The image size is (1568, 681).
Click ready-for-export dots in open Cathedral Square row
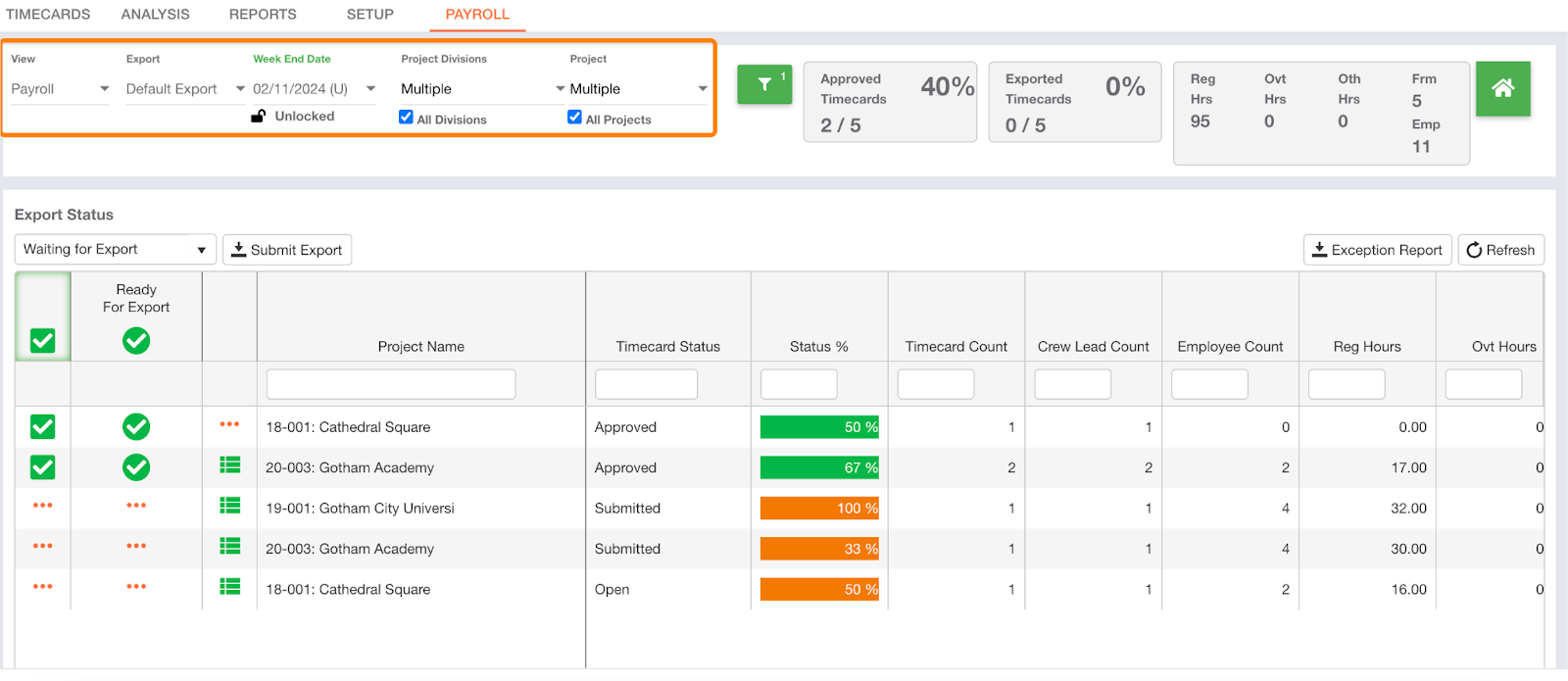(136, 587)
